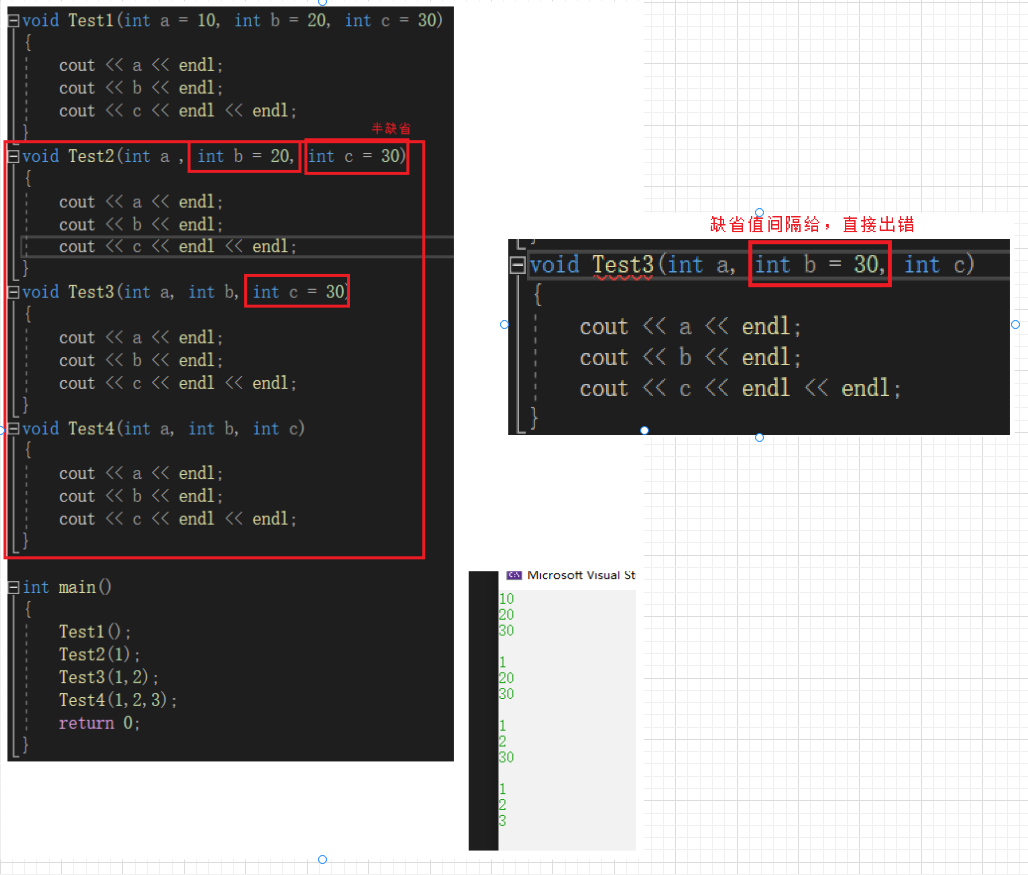Click the 'Test4(1, 2, 3);' call in main

pyautogui.click(x=118, y=700)
